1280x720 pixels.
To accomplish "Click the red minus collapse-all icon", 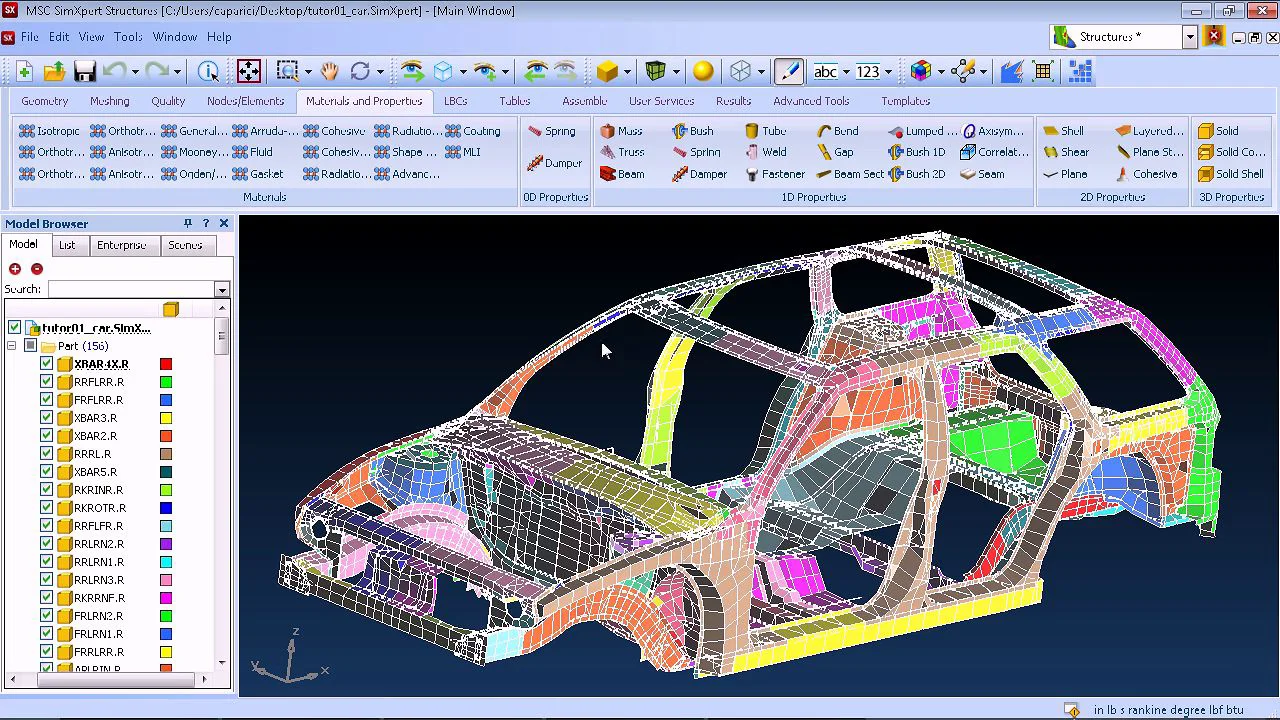I will (x=37, y=268).
